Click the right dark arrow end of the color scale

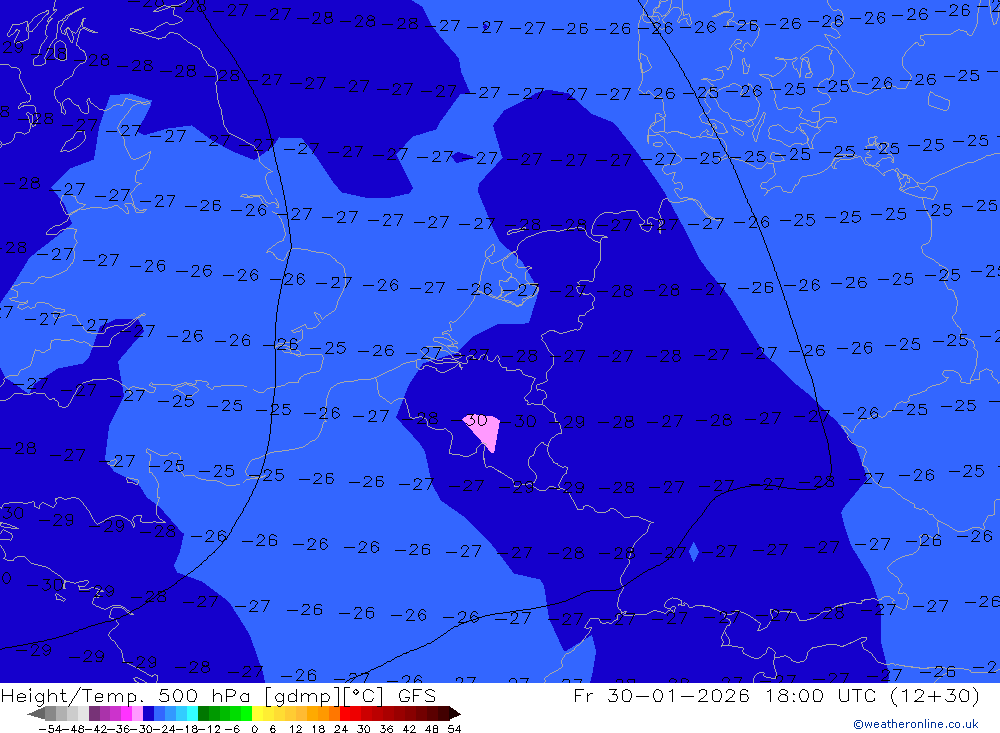pyautogui.click(x=455, y=713)
